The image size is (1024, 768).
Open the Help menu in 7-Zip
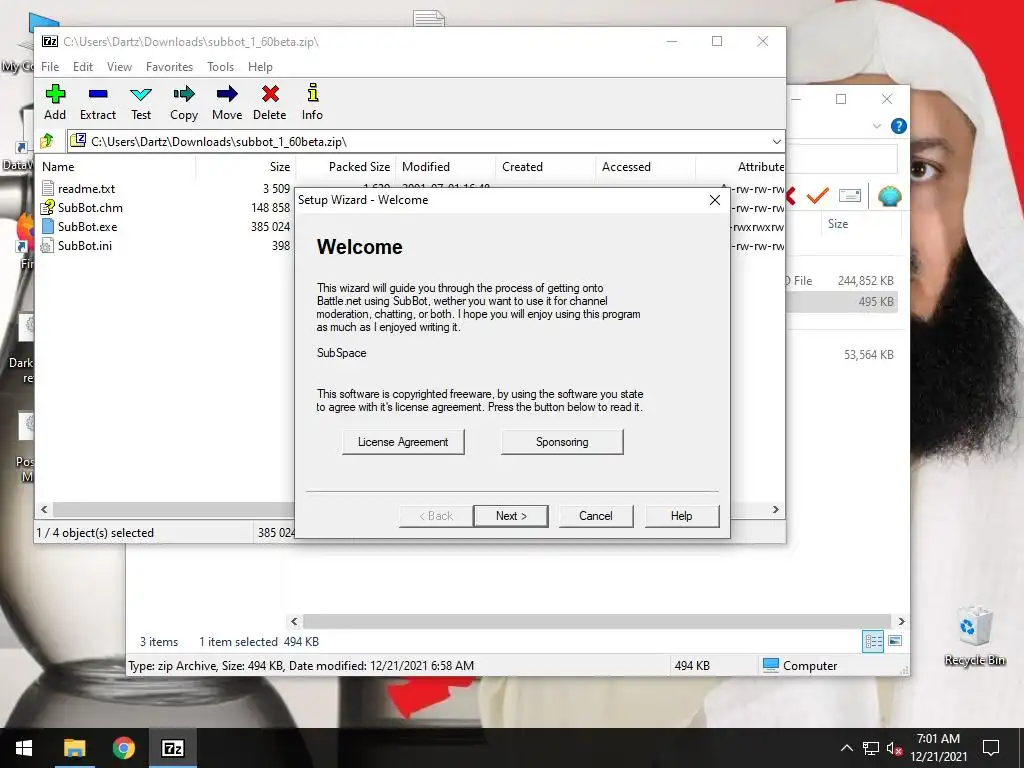point(260,67)
